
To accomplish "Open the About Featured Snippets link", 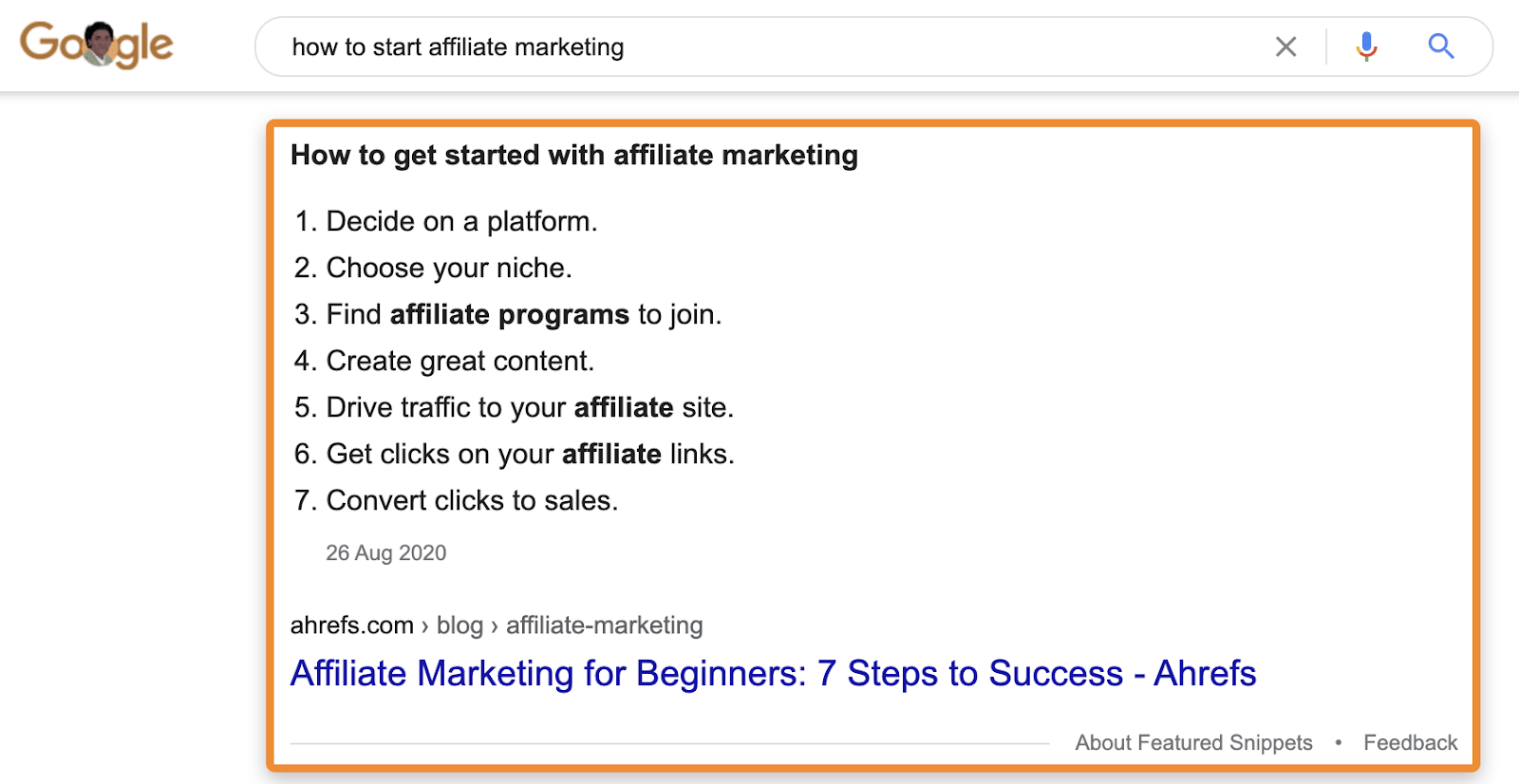I will tap(1193, 742).
